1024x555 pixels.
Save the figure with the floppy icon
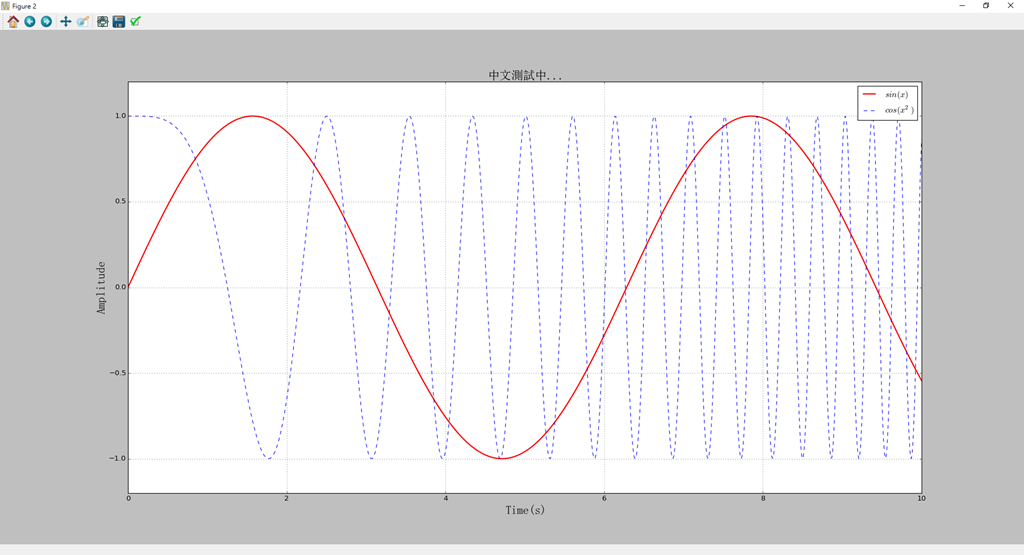click(119, 22)
